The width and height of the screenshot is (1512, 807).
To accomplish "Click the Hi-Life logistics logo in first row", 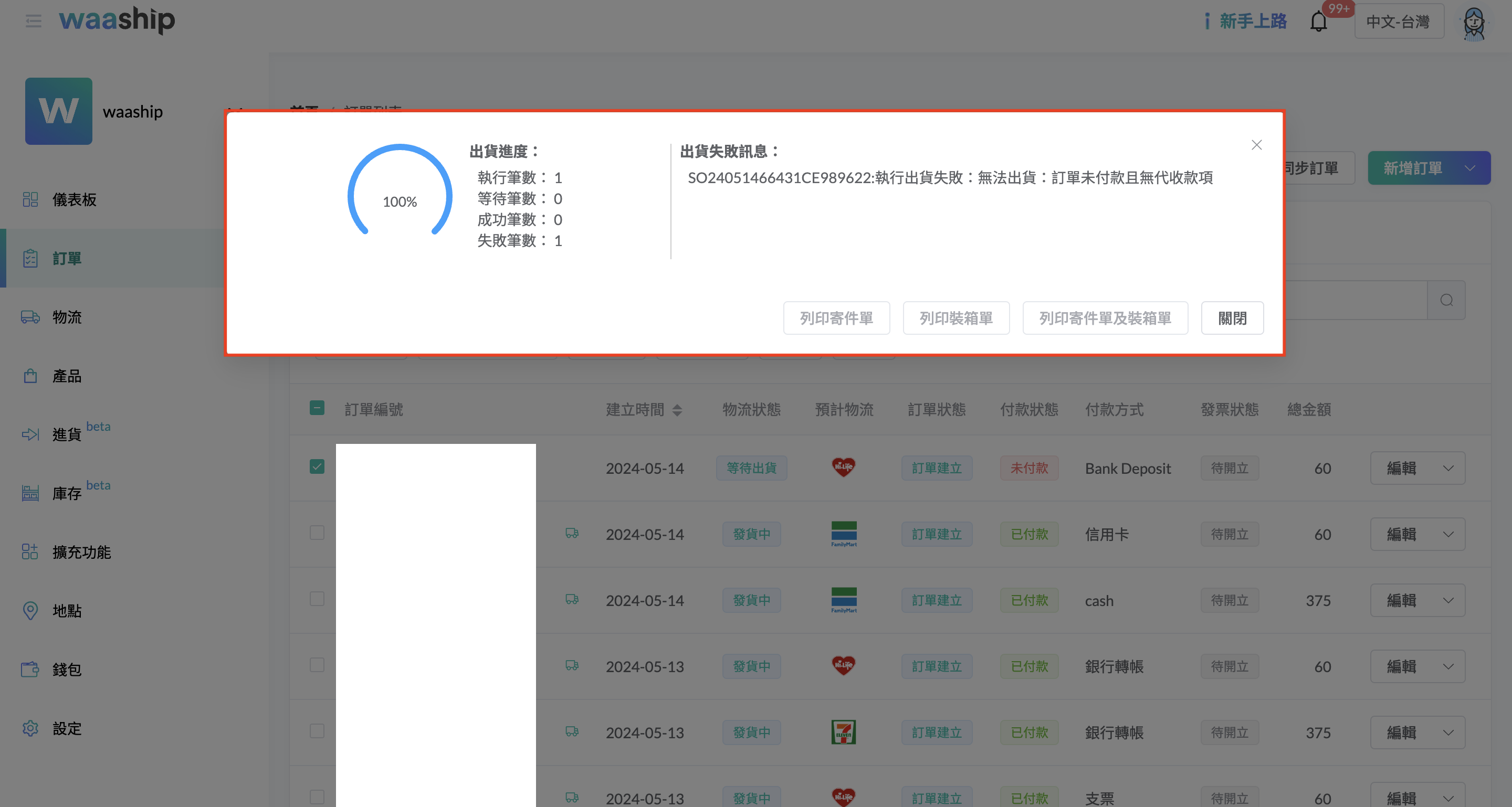I will click(844, 468).
